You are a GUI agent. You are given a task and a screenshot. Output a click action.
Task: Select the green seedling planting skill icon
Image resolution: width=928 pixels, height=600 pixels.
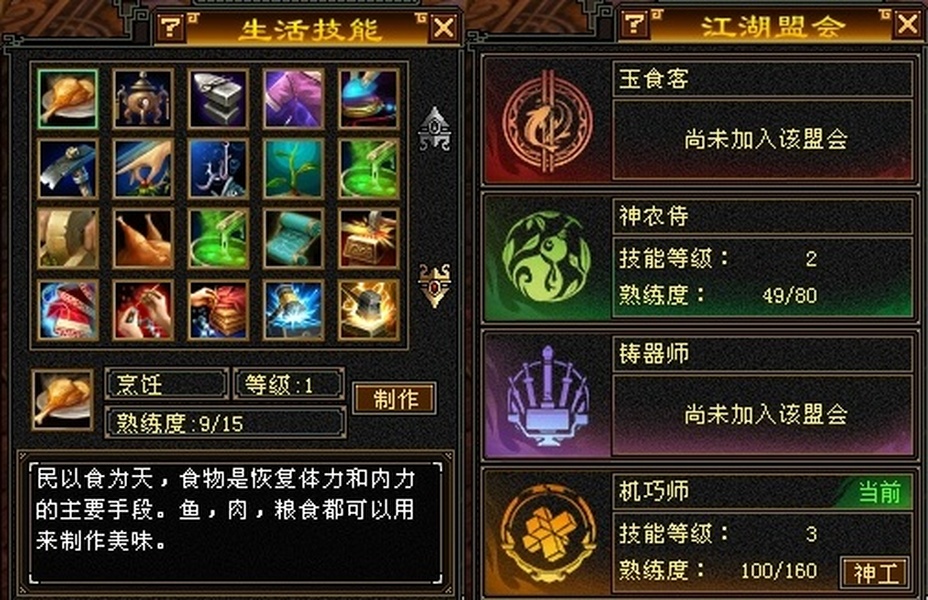294,169
